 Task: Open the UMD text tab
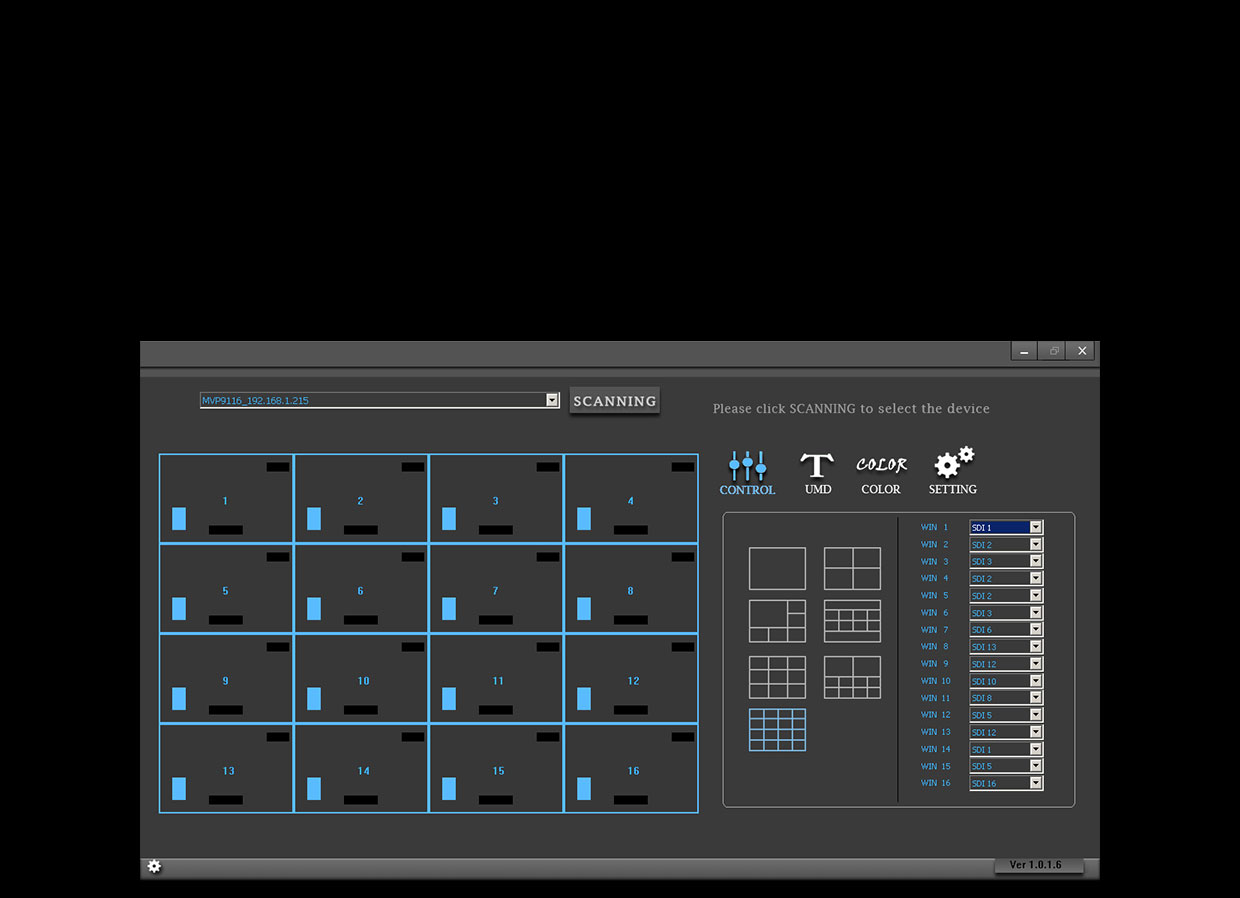(817, 472)
